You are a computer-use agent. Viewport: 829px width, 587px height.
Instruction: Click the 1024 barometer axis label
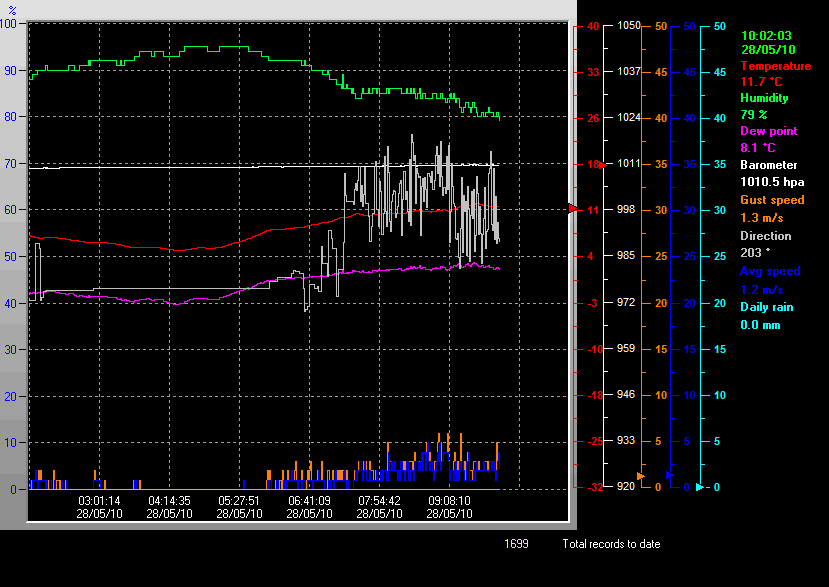click(x=629, y=117)
